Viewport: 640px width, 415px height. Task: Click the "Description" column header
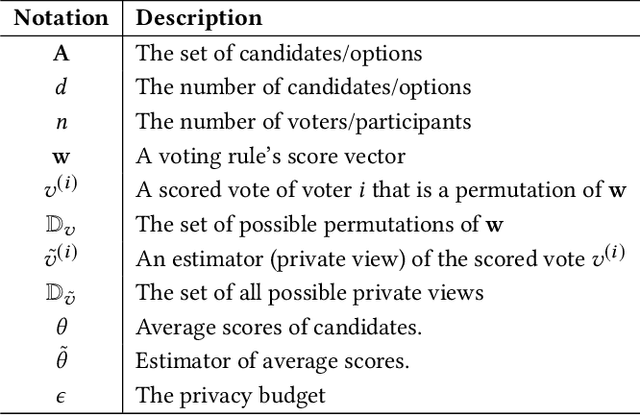[x=199, y=19]
